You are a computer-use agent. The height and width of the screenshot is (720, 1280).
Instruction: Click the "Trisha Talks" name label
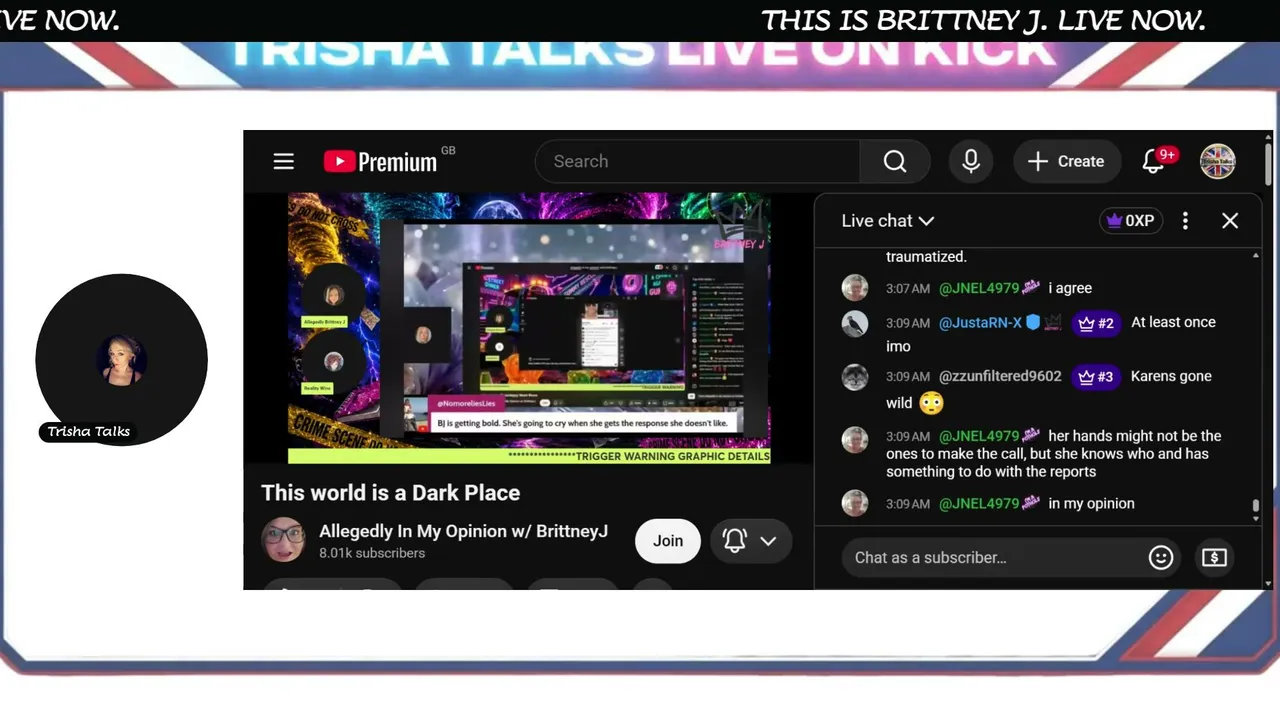89,432
